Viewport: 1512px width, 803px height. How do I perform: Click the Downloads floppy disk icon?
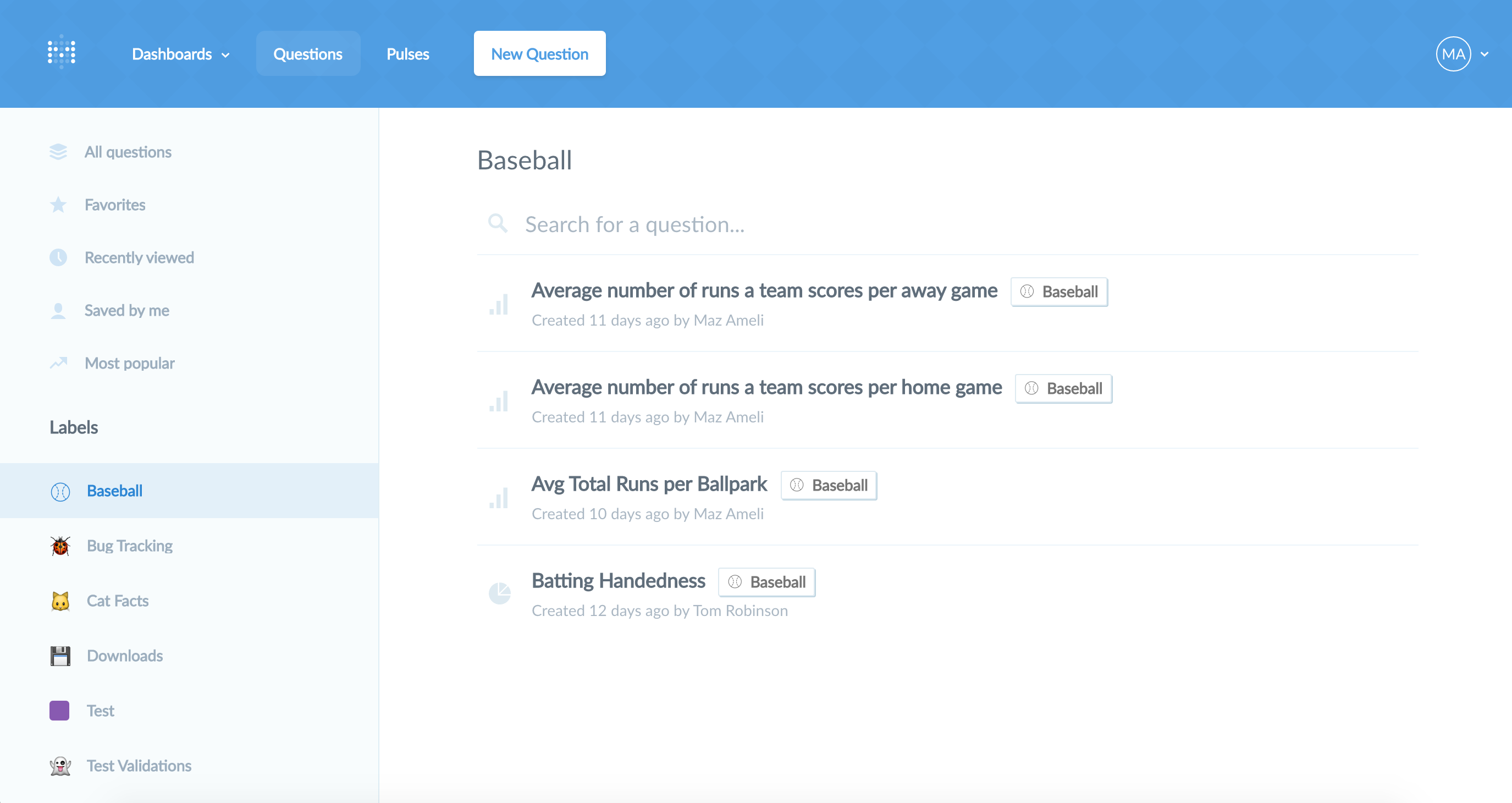pyautogui.click(x=60, y=656)
